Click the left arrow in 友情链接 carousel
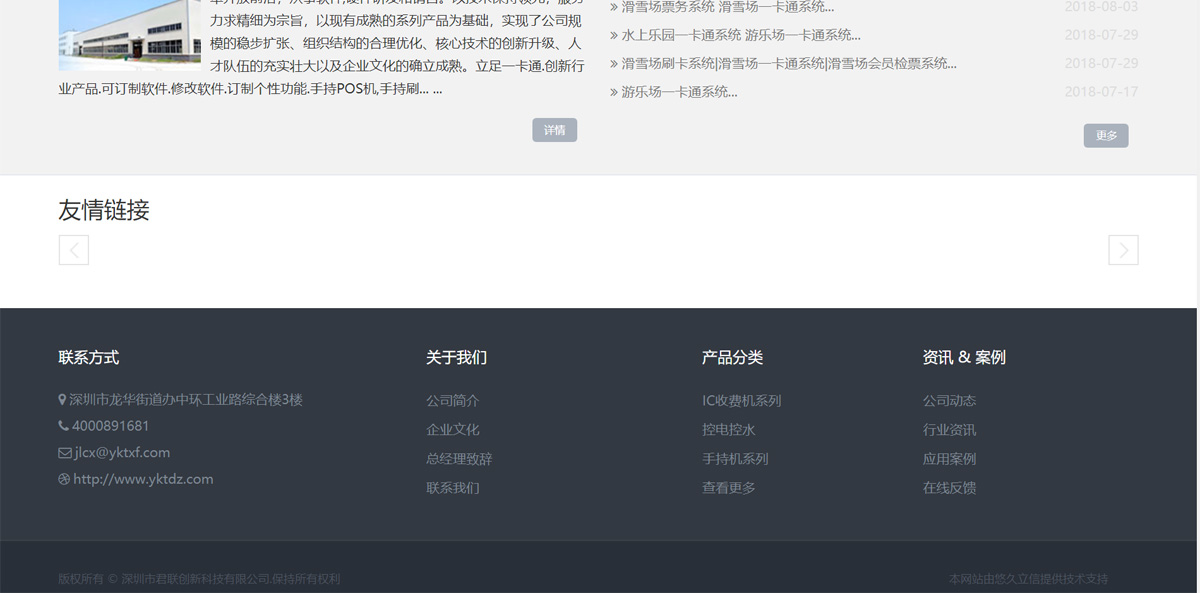This screenshot has height=593, width=1200. point(74,250)
